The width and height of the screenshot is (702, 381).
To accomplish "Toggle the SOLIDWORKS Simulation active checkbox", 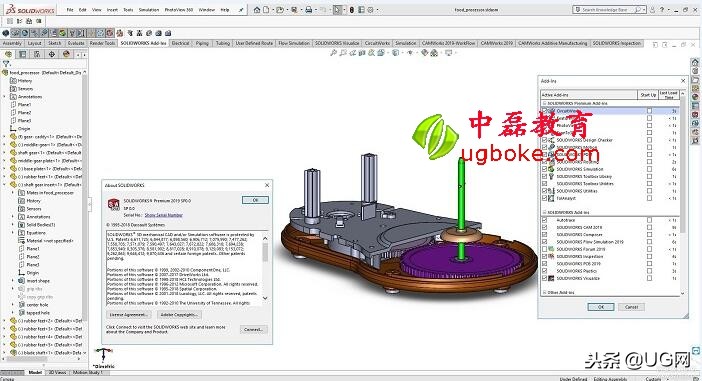I will click(x=545, y=169).
